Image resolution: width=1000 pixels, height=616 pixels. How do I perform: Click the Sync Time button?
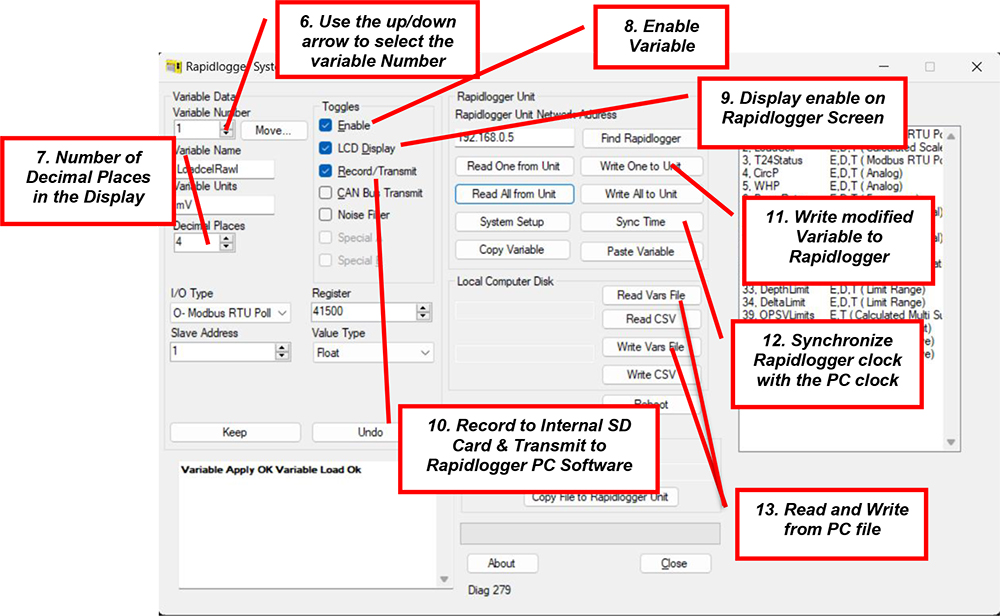pyautogui.click(x=641, y=222)
